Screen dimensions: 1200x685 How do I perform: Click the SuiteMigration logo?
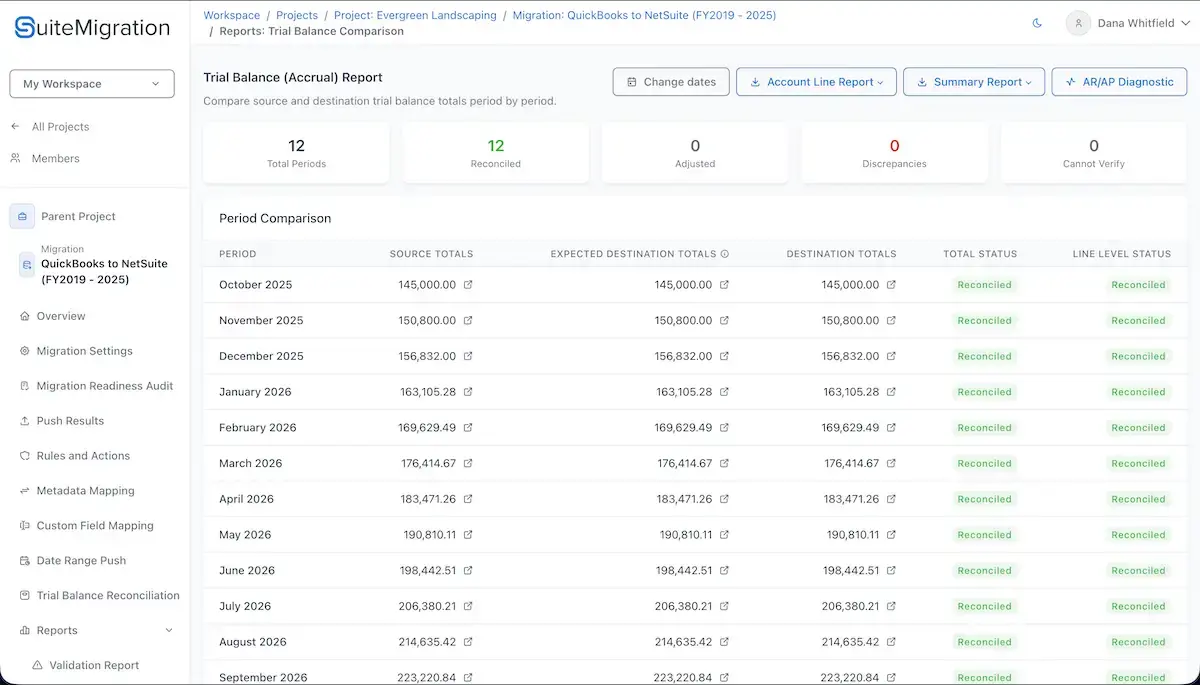92,28
